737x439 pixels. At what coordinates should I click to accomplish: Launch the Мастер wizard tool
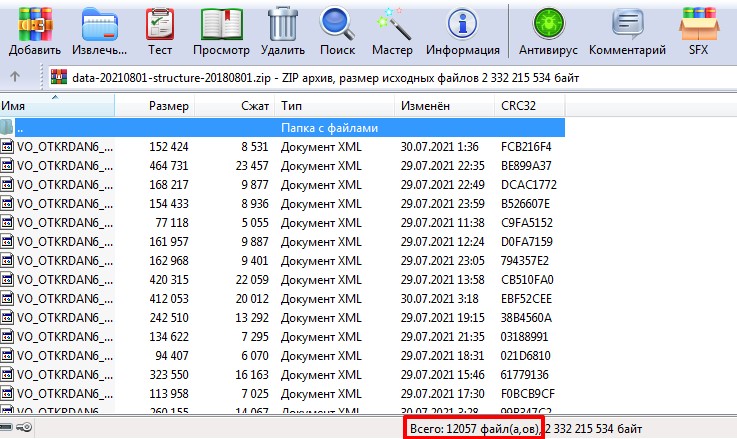[392, 29]
